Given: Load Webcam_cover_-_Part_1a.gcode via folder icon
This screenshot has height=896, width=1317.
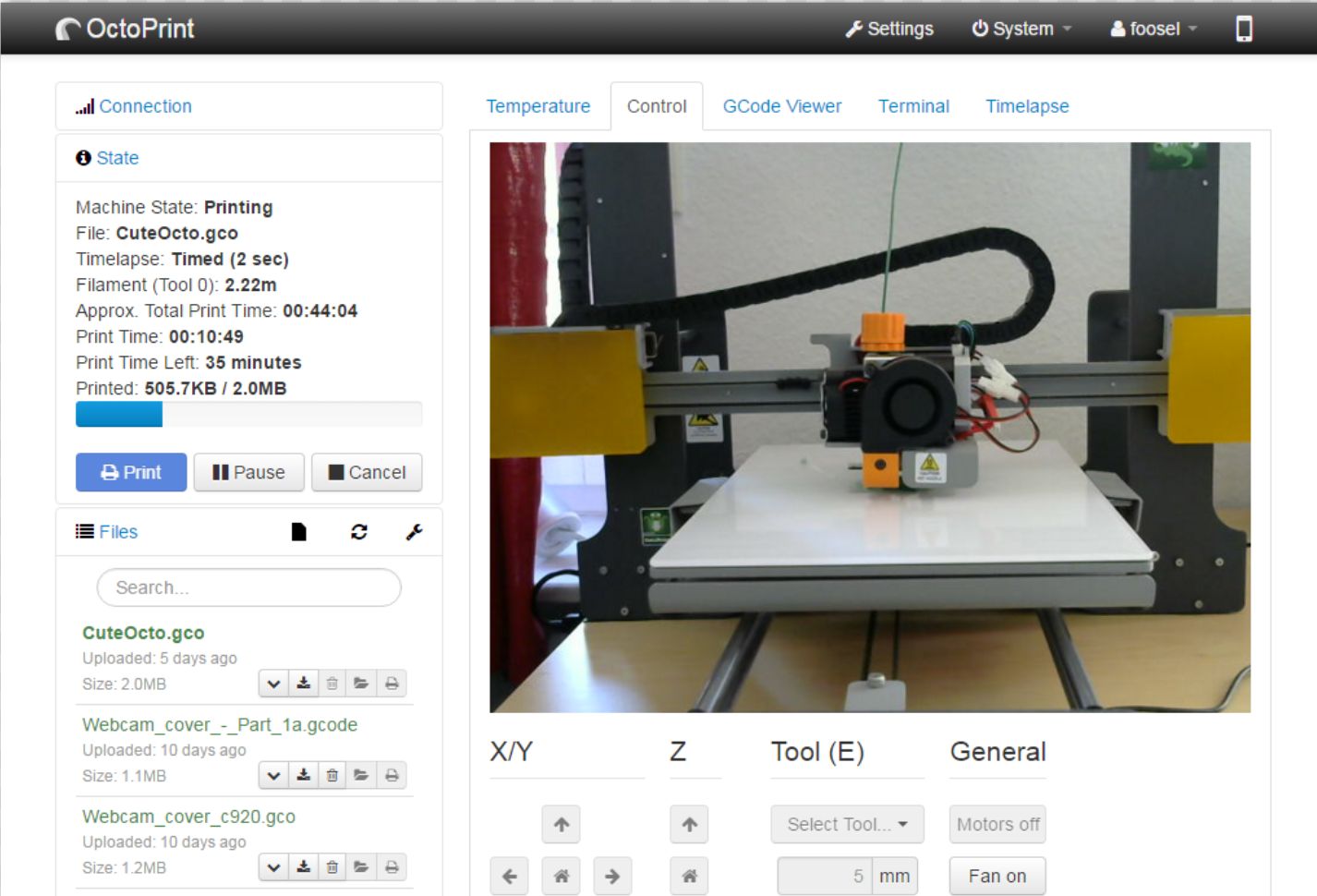Looking at the screenshot, I should point(361,775).
